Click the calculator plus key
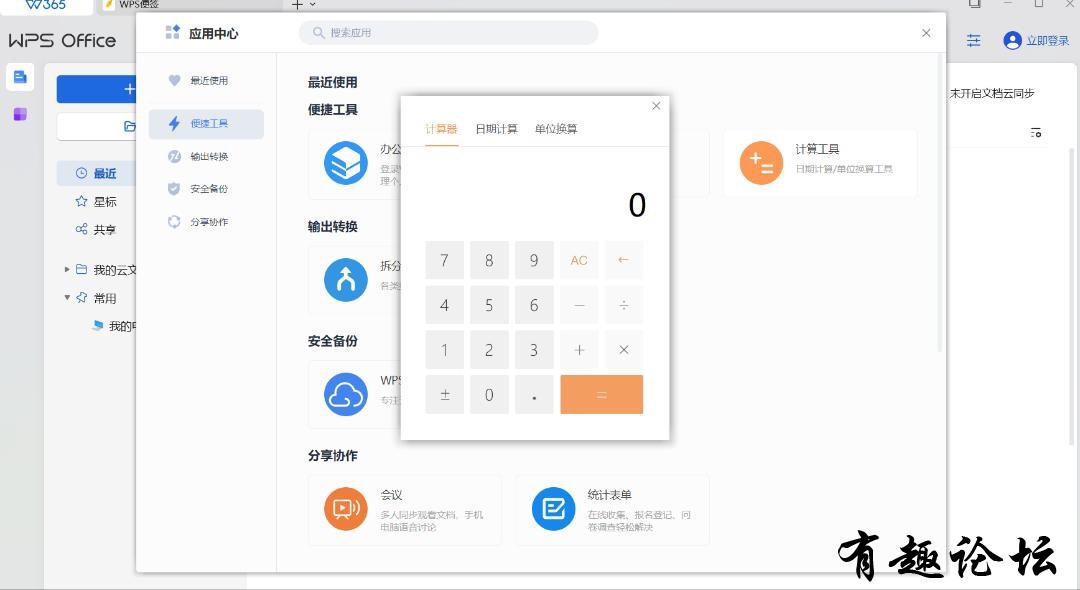Screen dimensions: 1080x590 [x=579, y=350]
